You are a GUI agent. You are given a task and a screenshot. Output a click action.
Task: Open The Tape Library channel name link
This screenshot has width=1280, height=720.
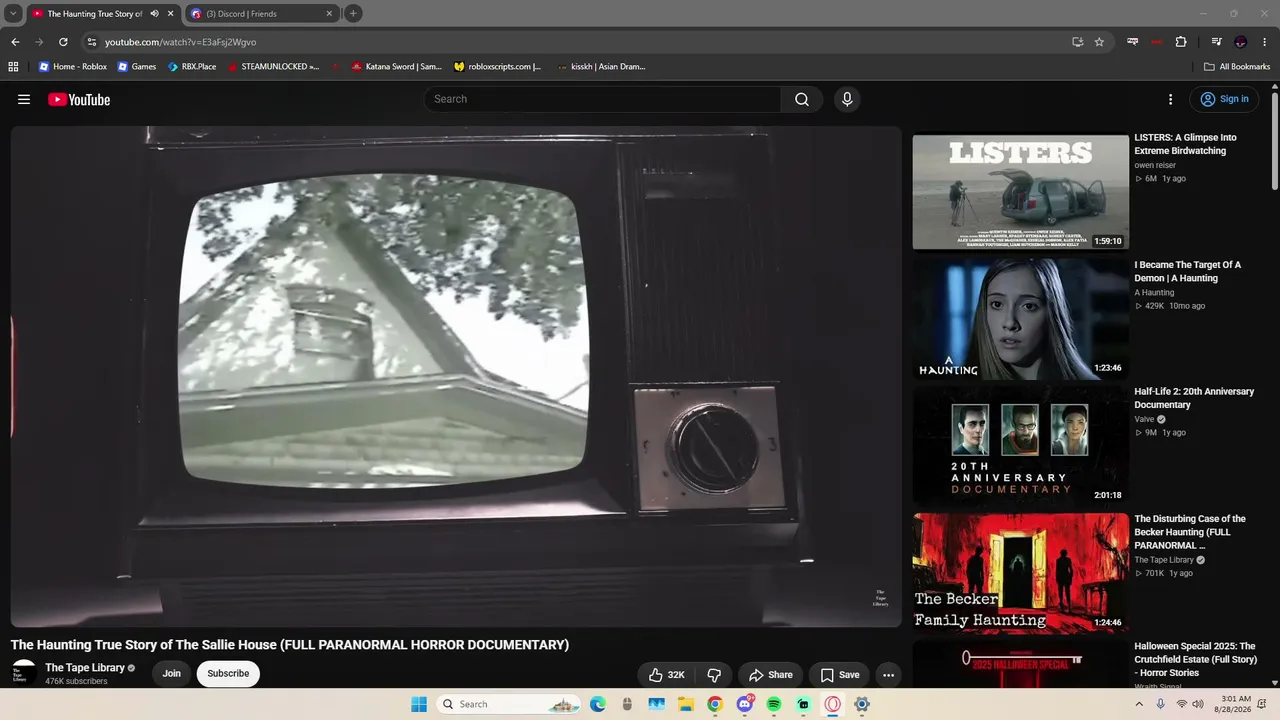pyautogui.click(x=85, y=668)
